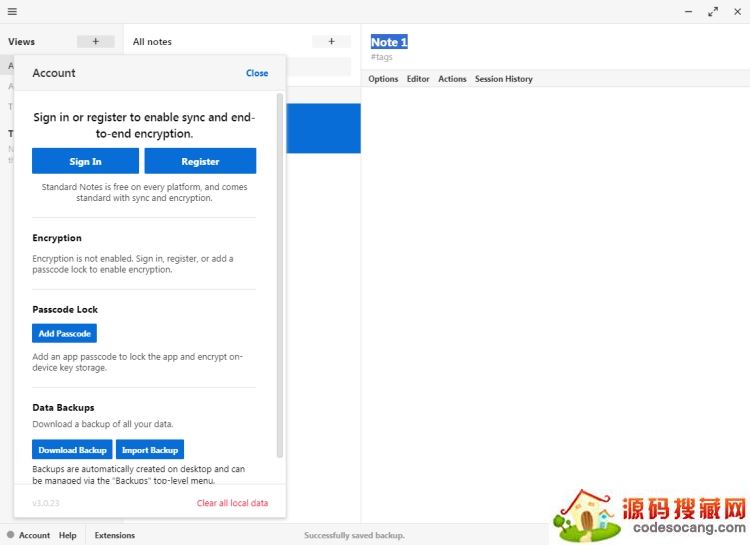Open the Session History menu

[503, 79]
